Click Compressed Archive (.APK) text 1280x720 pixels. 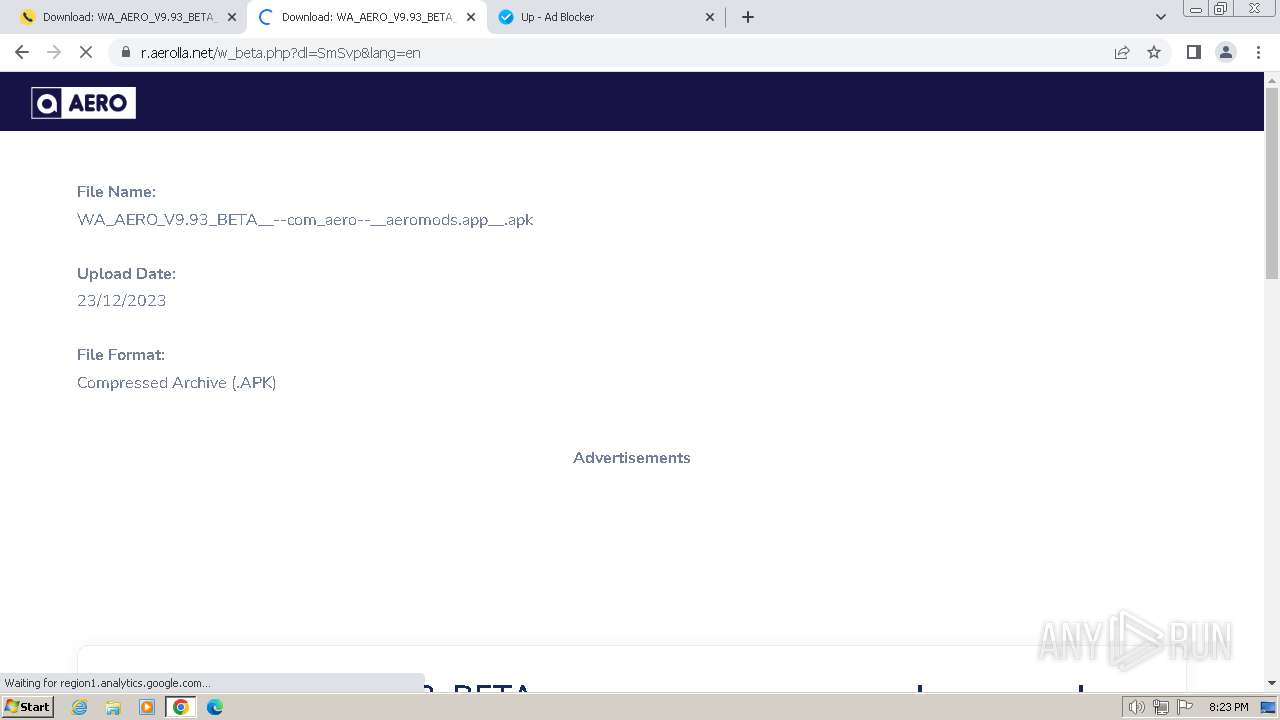[176, 383]
